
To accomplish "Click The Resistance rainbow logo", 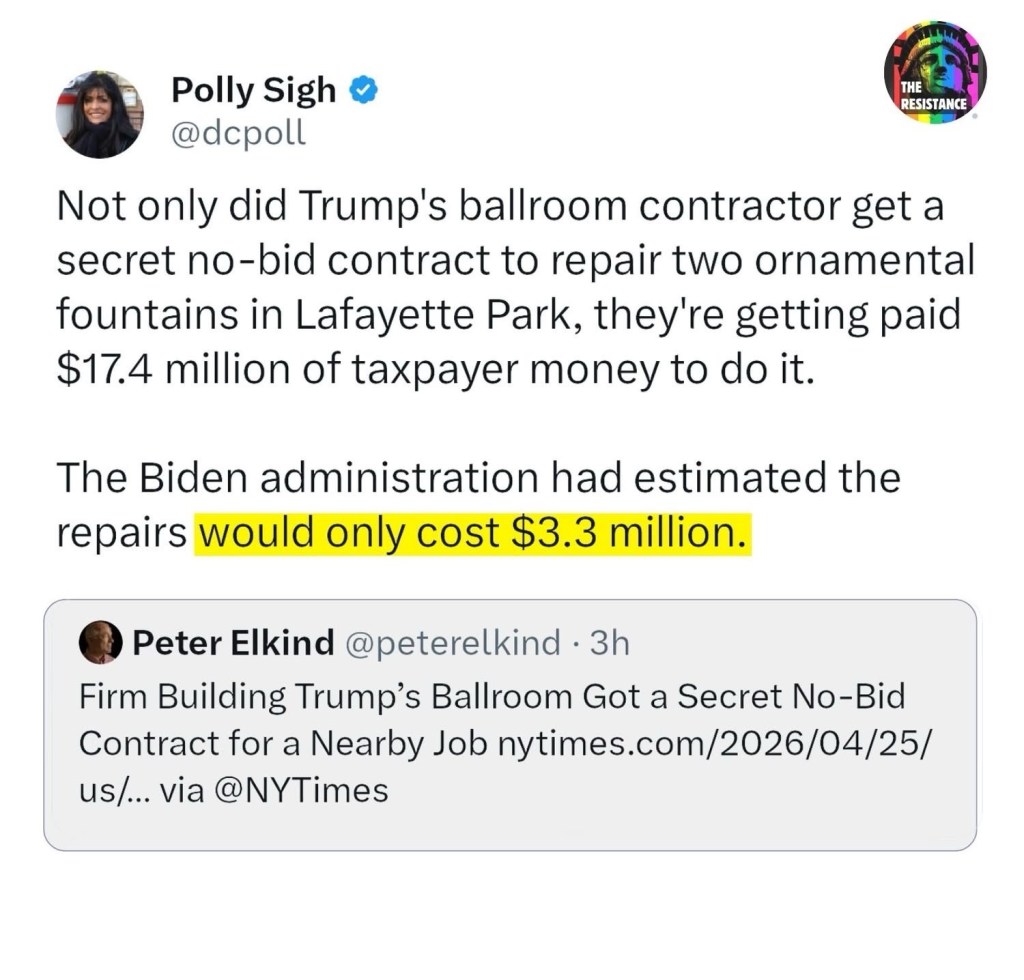I will pos(935,73).
